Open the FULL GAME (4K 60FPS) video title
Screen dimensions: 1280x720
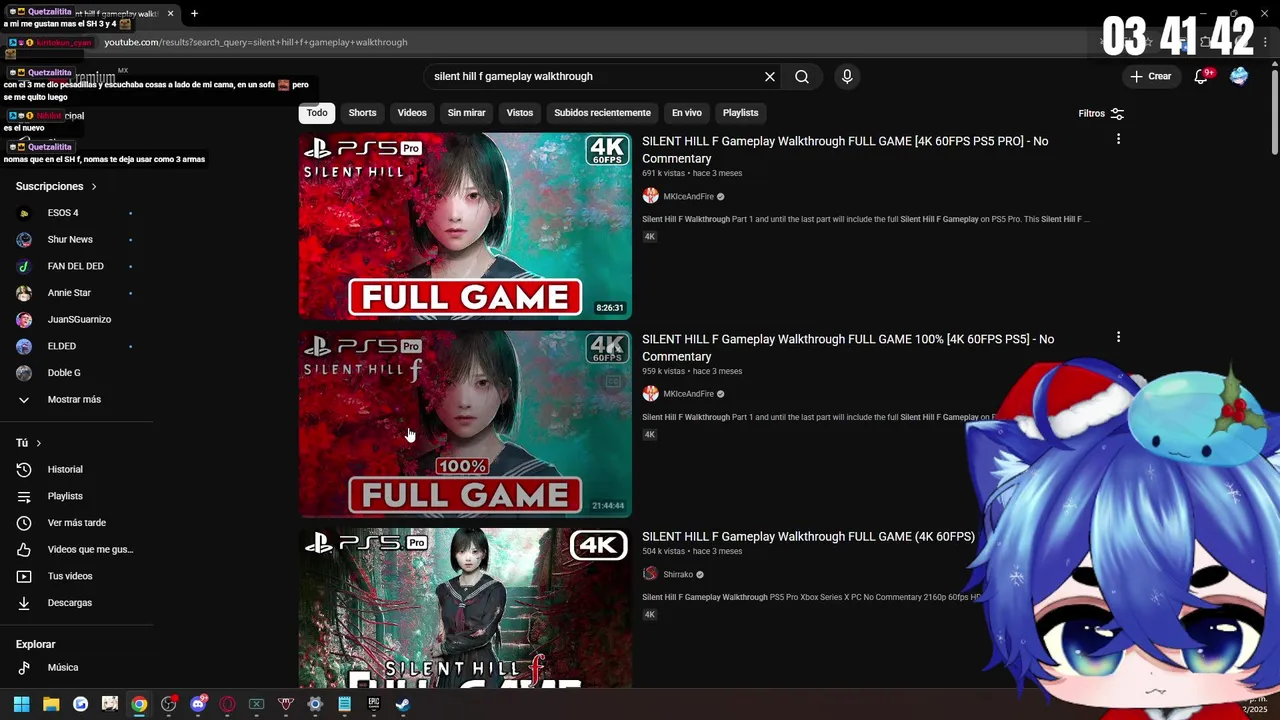click(808, 537)
